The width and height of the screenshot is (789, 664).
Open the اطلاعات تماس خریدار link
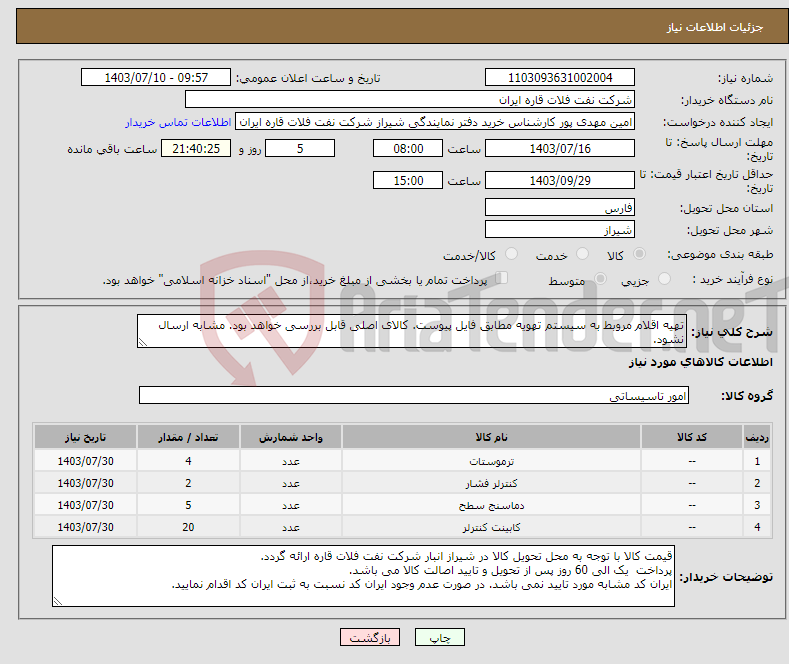click(178, 122)
